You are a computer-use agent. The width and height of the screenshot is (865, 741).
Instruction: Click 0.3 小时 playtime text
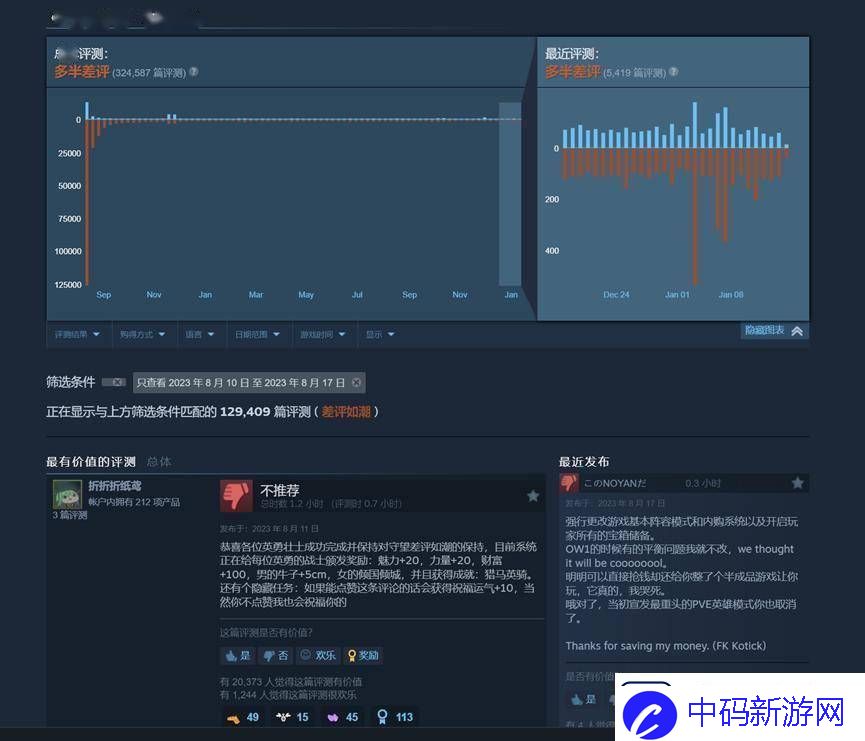click(x=703, y=483)
